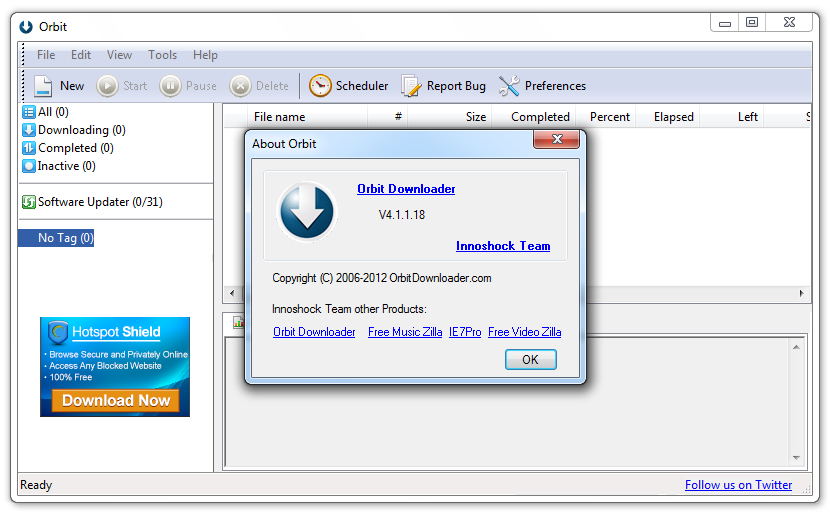Image resolution: width=830 pixels, height=517 pixels.
Task: Open the View menu
Action: click(x=119, y=55)
